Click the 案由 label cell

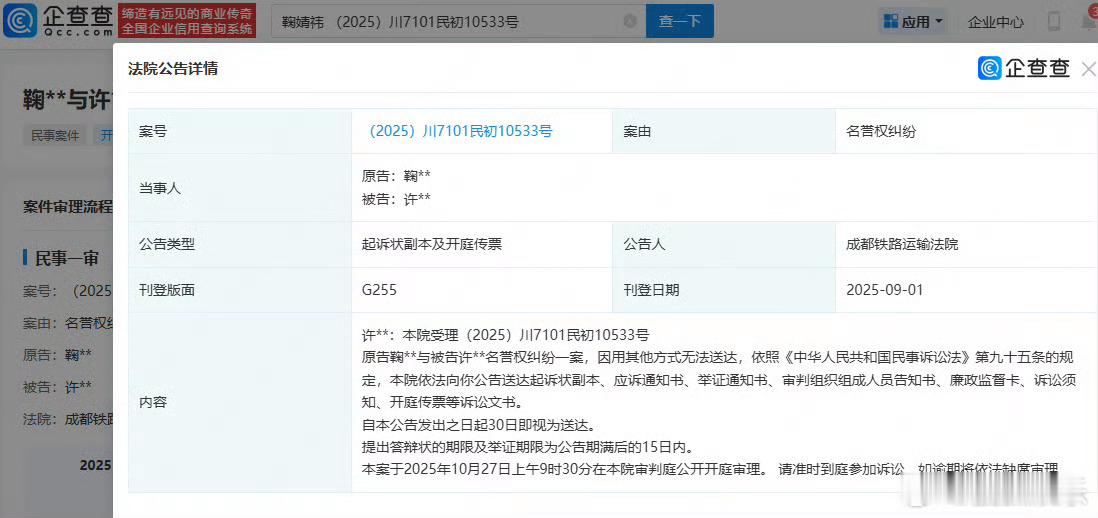pos(724,131)
